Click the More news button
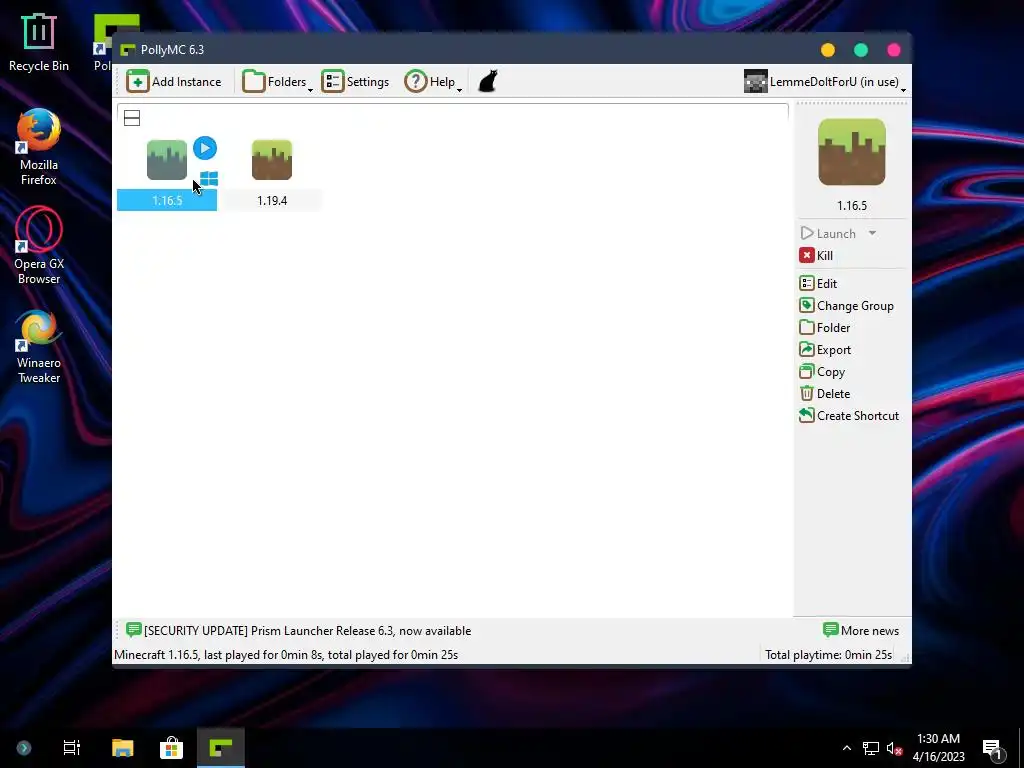The image size is (1024, 768). click(861, 630)
